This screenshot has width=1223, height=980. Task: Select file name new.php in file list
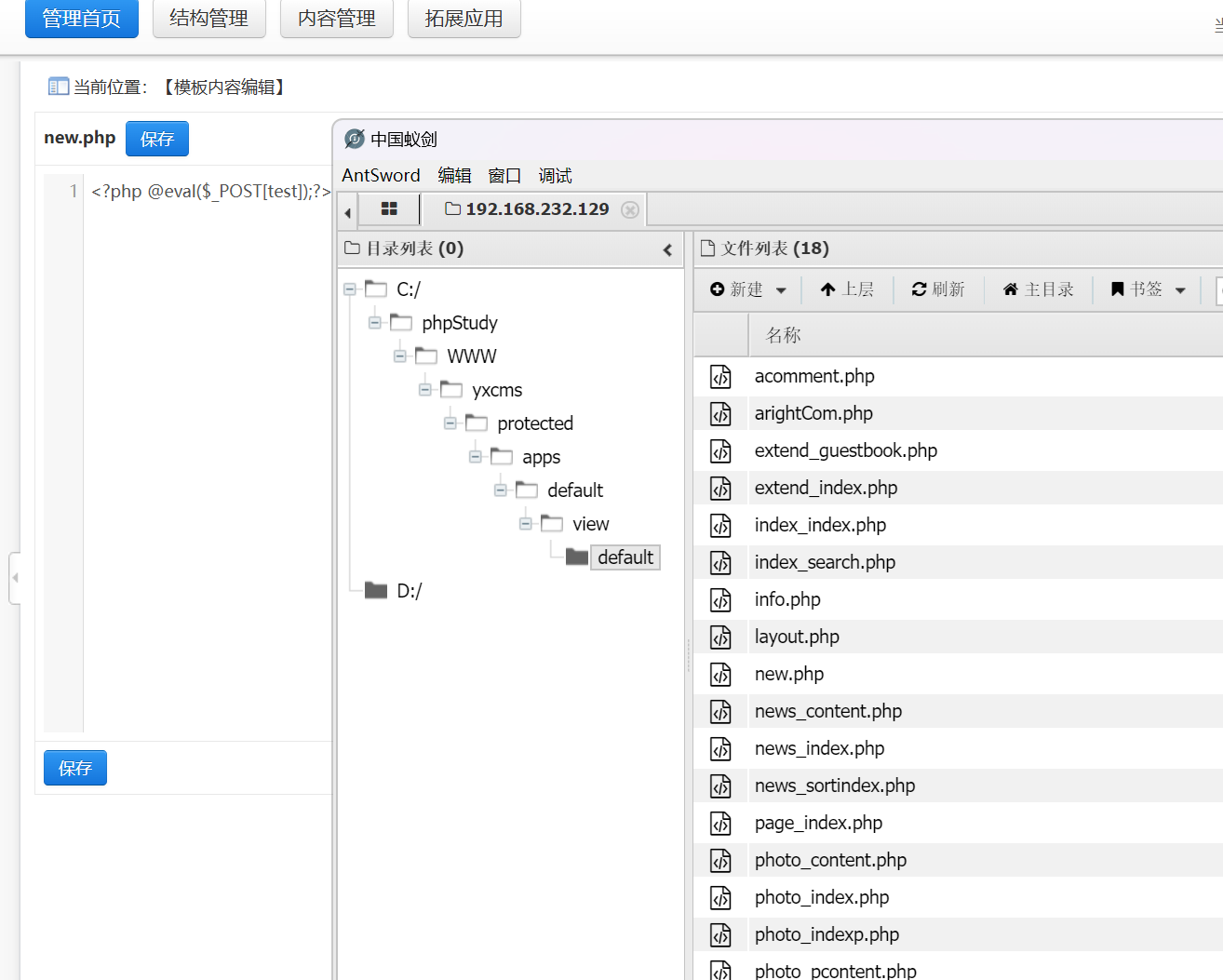point(789,674)
